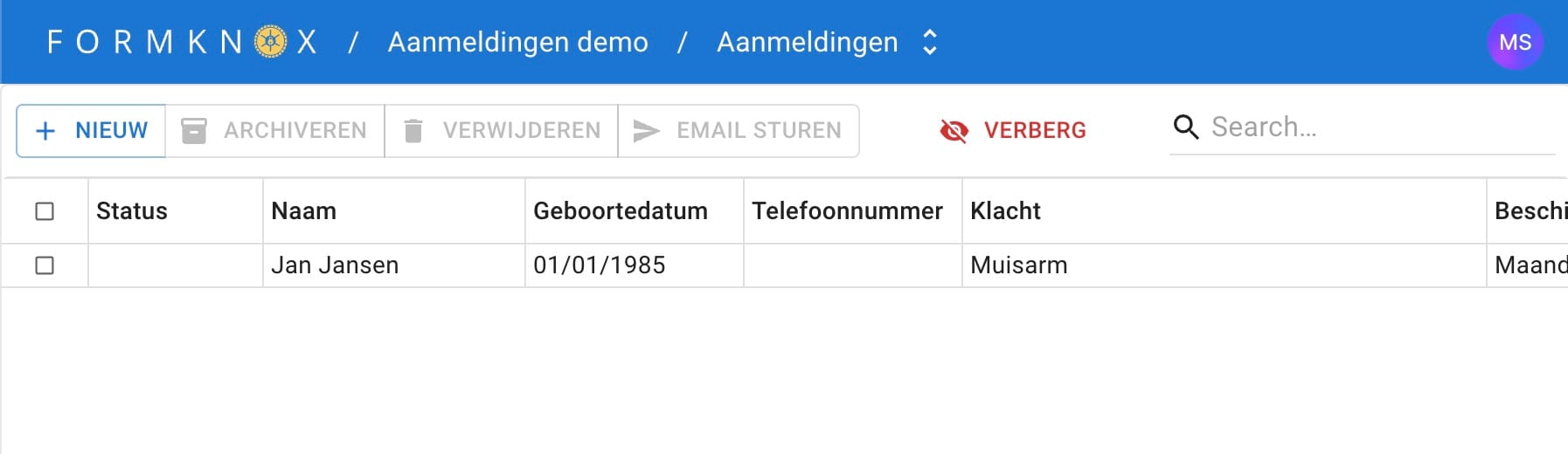The image size is (1568, 454).
Task: Click the trash can icon
Action: click(413, 131)
